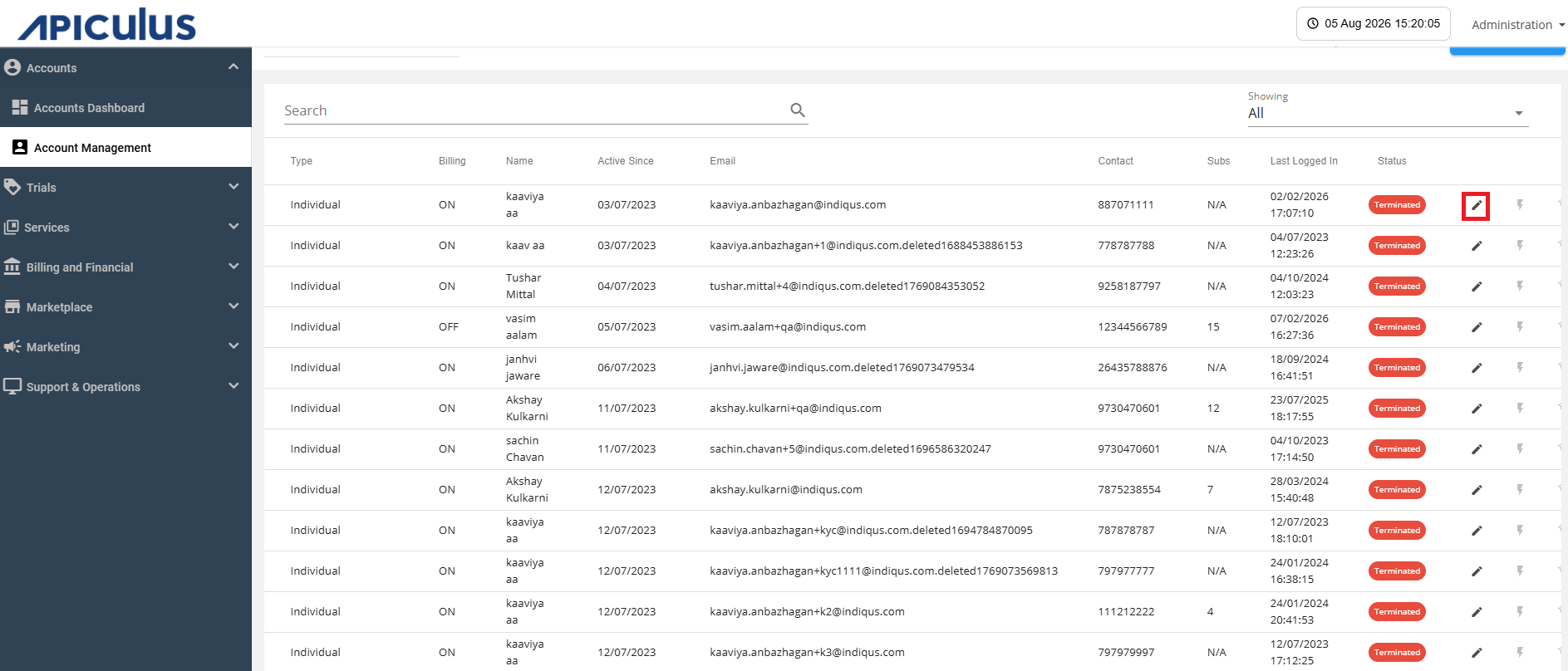Edit the janhvi jaware account with the pencil icon

[x=1476, y=368]
